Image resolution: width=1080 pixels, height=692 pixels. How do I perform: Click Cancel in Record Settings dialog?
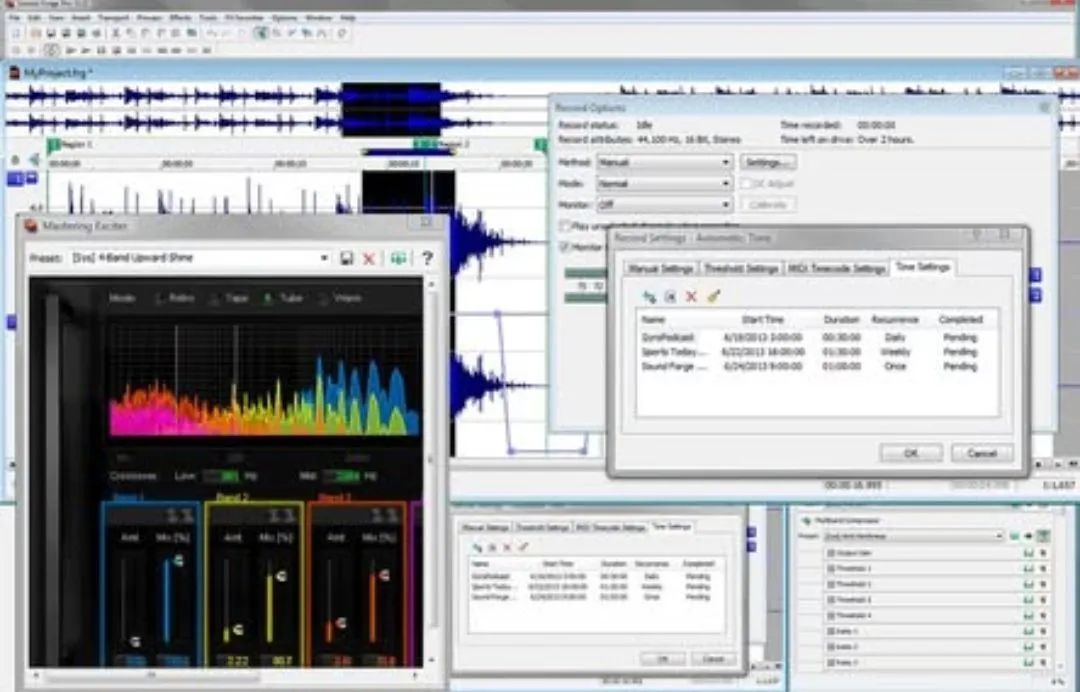[x=982, y=453]
